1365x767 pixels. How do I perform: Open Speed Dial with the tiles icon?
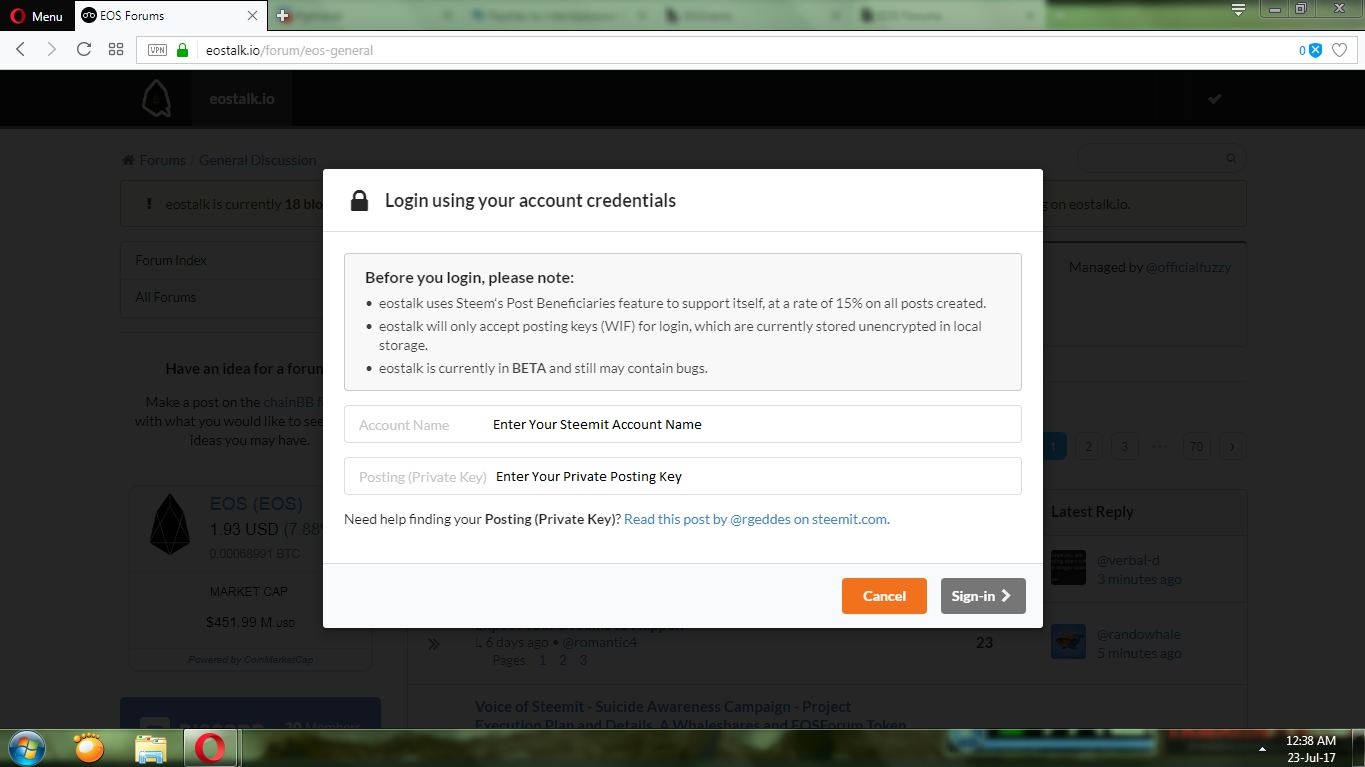coord(115,49)
